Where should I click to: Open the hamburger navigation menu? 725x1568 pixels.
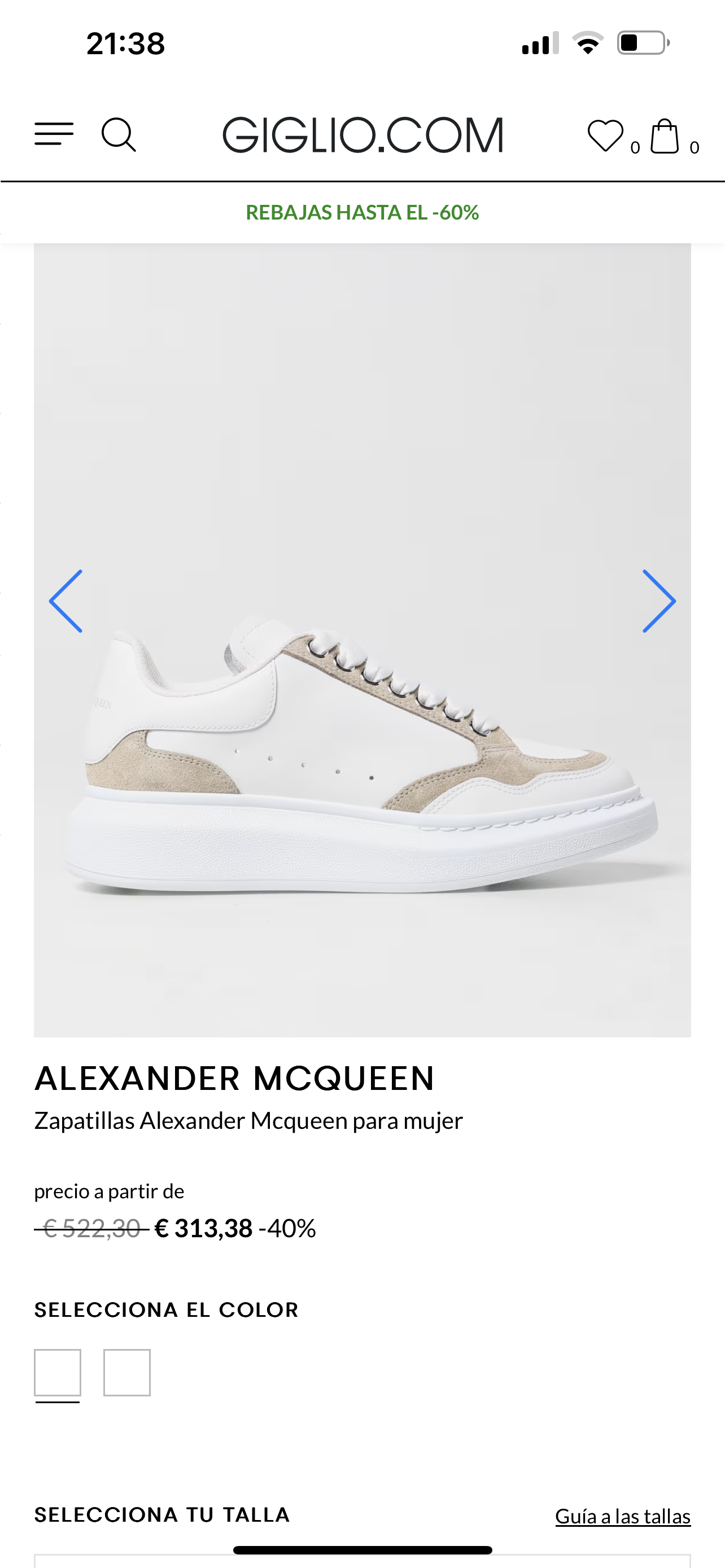click(x=54, y=134)
